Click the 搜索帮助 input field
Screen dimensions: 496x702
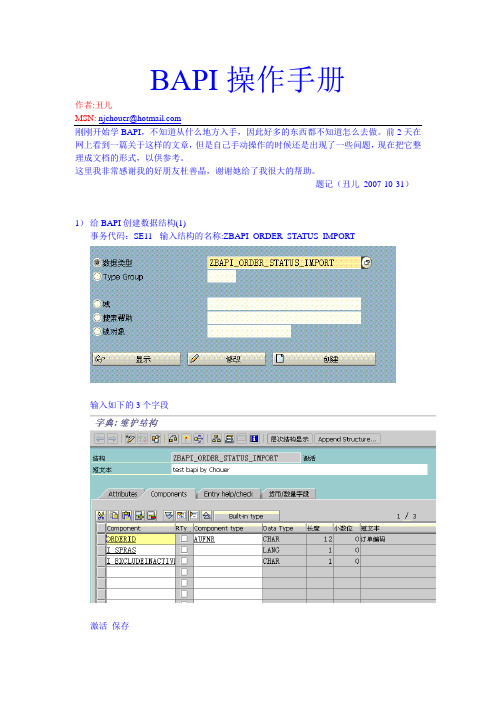[284, 317]
